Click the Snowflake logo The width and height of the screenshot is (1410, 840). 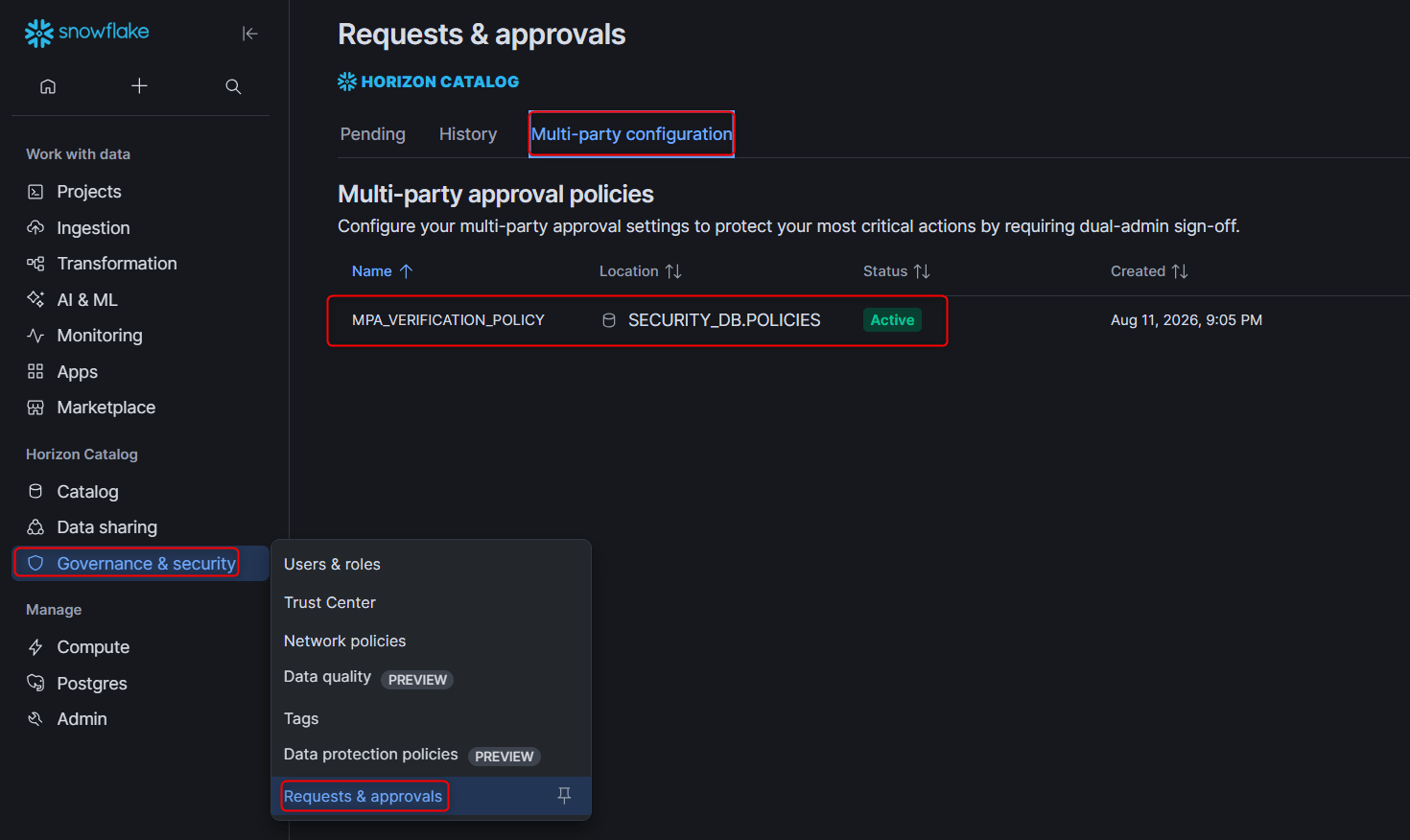click(x=87, y=33)
